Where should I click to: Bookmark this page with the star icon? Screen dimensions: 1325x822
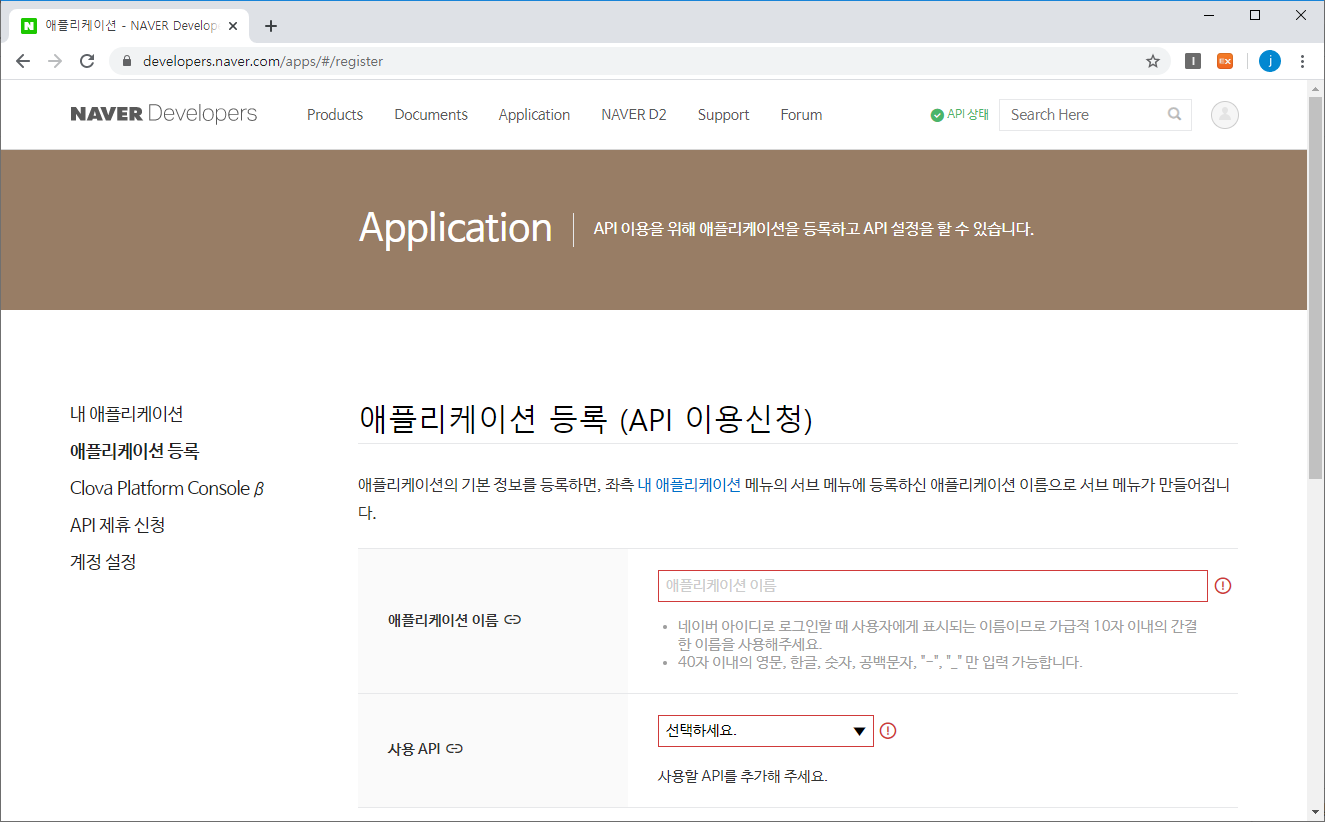tap(1152, 61)
